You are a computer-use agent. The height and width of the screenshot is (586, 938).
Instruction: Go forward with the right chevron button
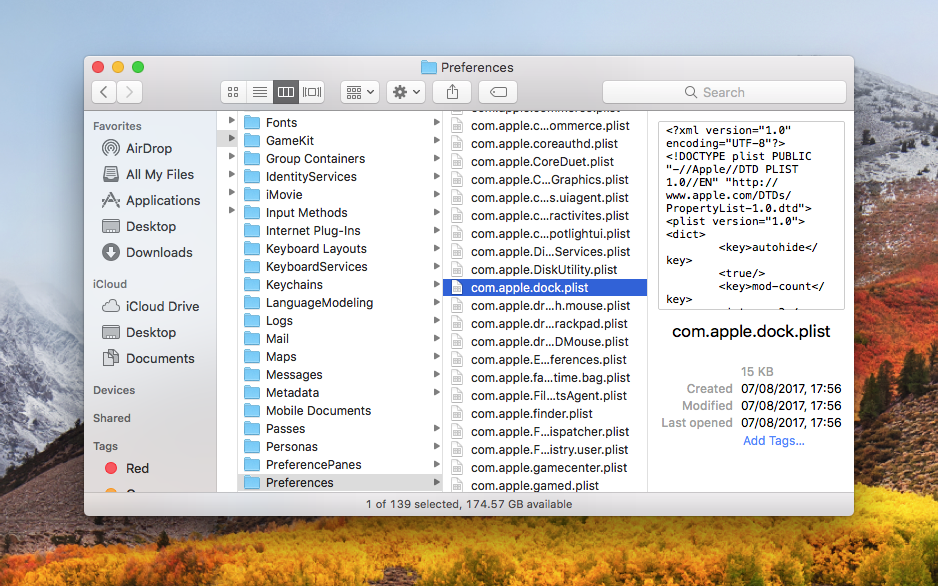(130, 92)
